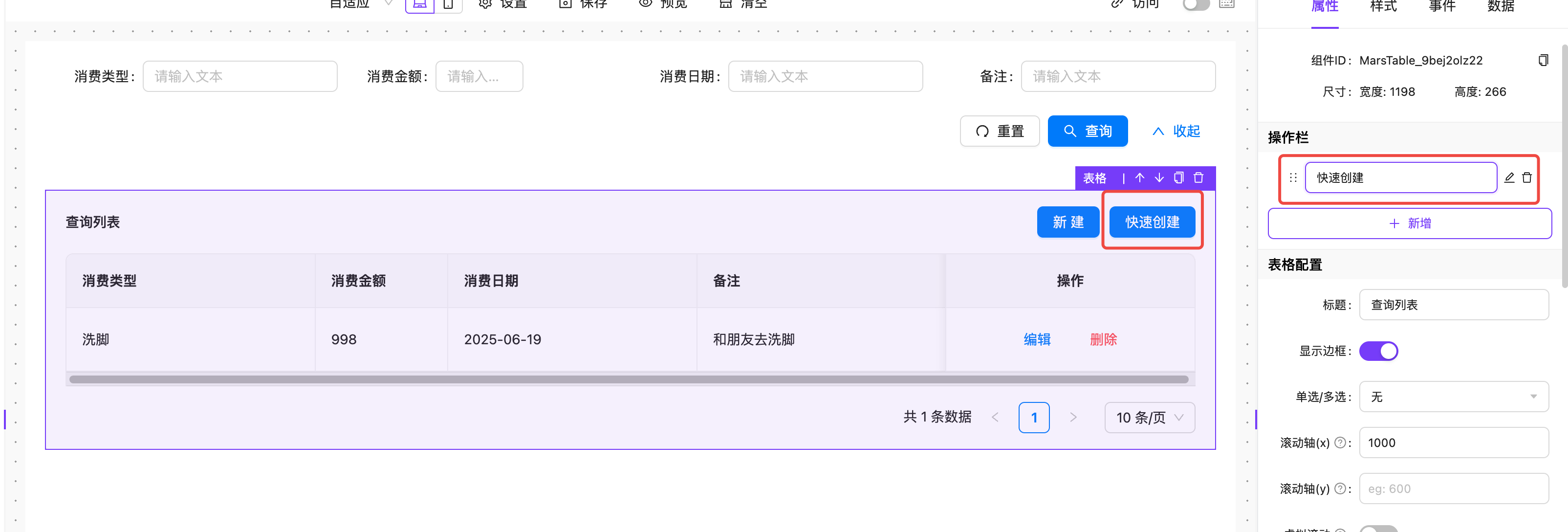The width and height of the screenshot is (1568, 532).
Task: Open the 单选/多选 dropdown
Action: tap(1454, 397)
